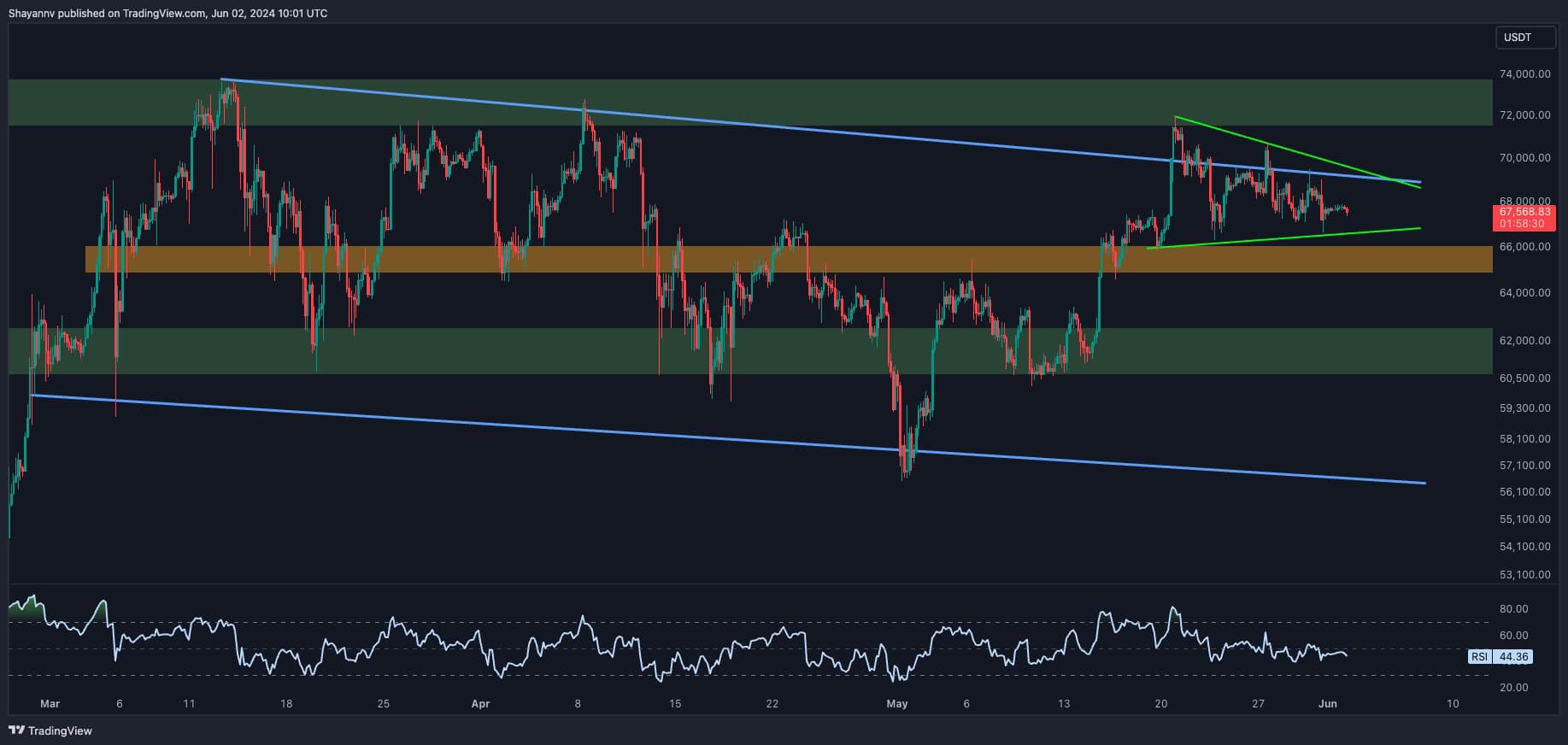Viewport: 1568px width, 745px height.
Task: Click the orange support zone band
Action: point(789,260)
